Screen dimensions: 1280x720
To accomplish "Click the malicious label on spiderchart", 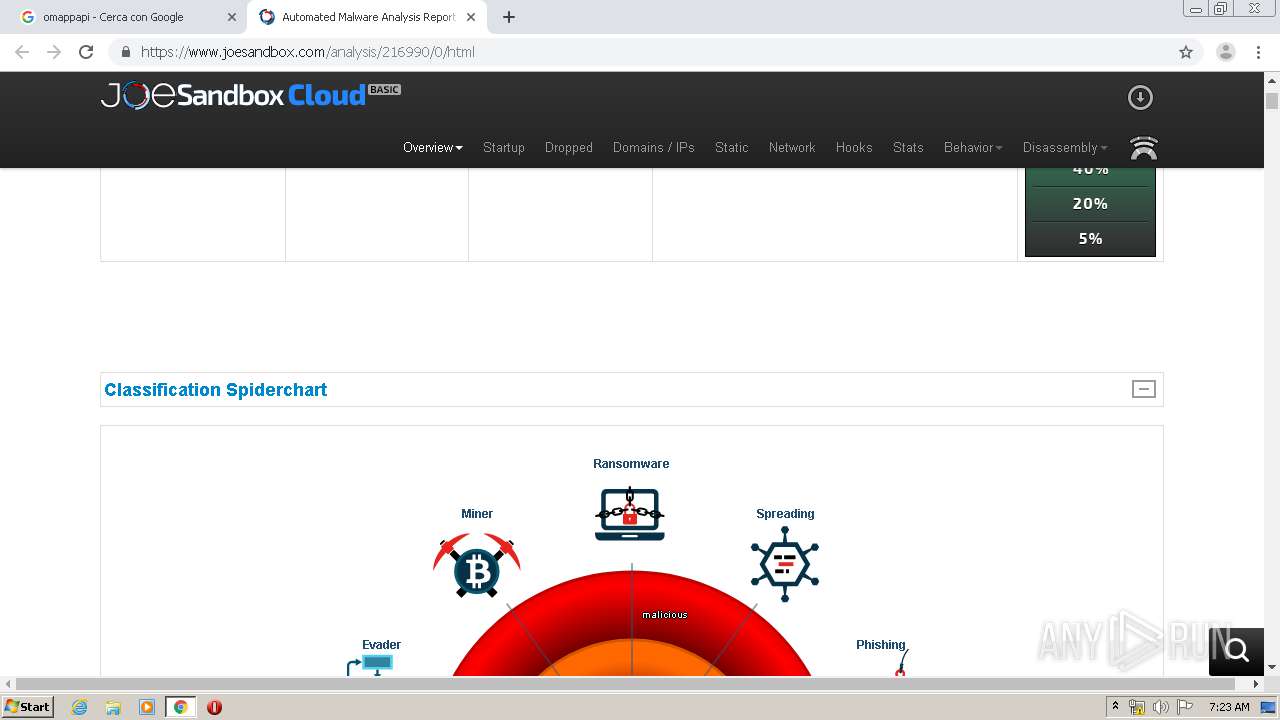I will (665, 615).
